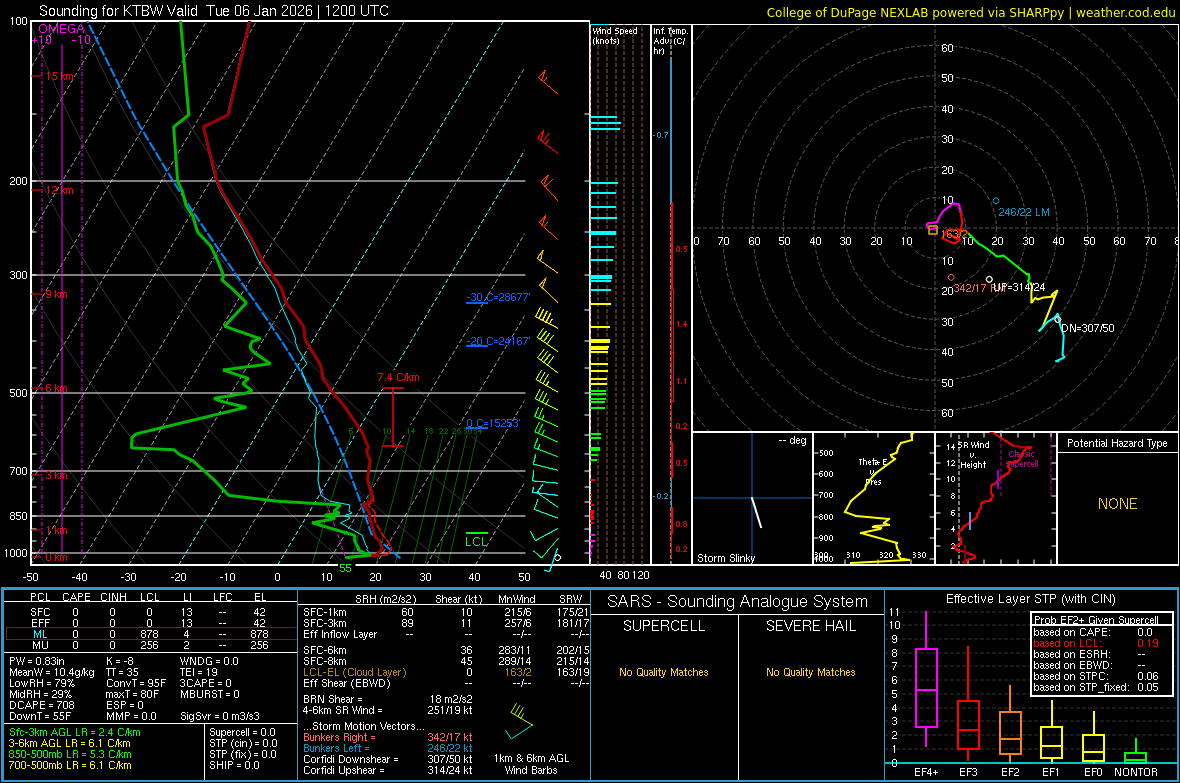Select the SFC-6km shear row
This screenshot has width=1180, height=783.
(446, 650)
